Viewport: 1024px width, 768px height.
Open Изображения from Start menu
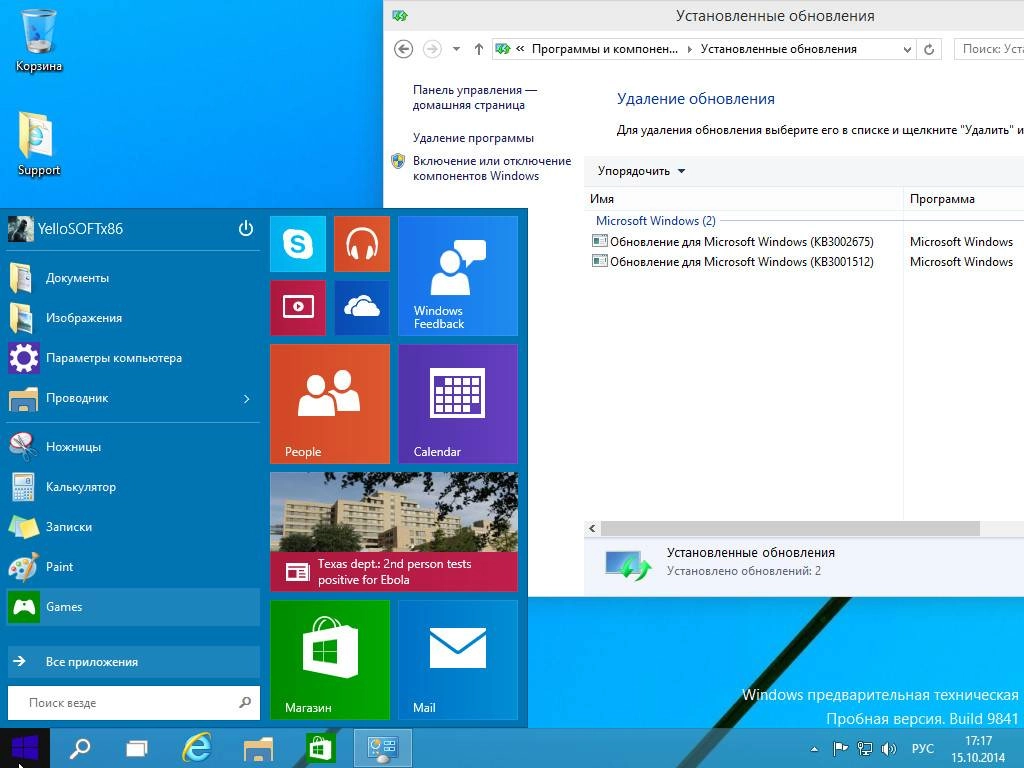tap(133, 318)
